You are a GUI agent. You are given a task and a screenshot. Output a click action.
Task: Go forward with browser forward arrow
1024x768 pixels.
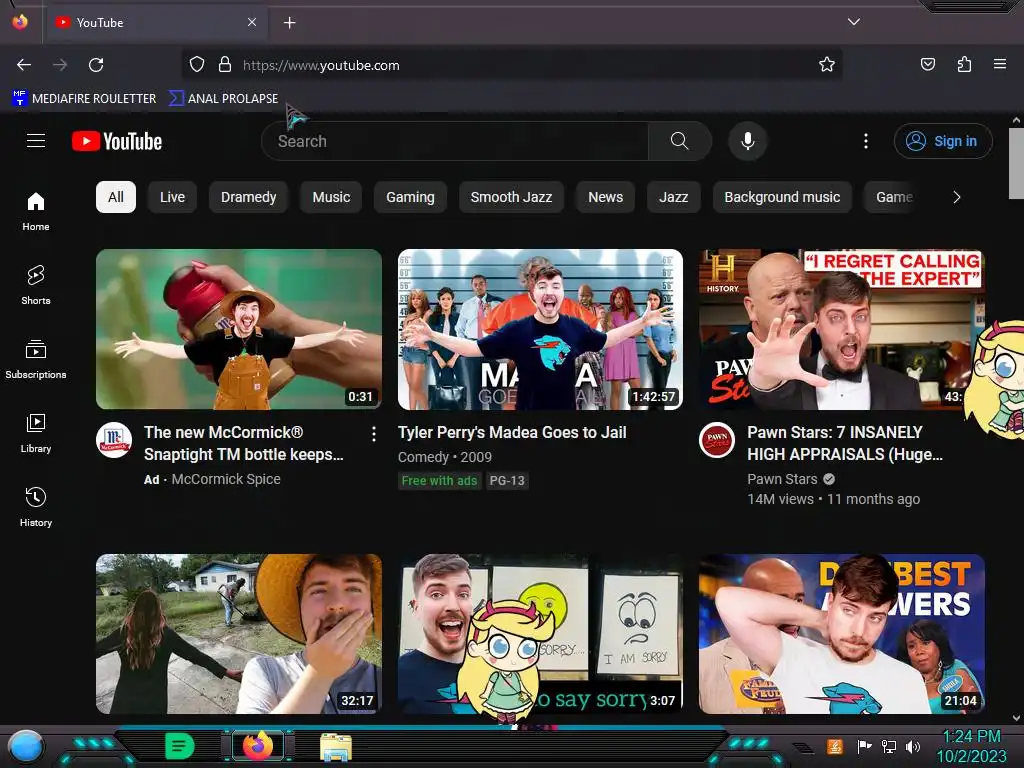tap(60, 65)
